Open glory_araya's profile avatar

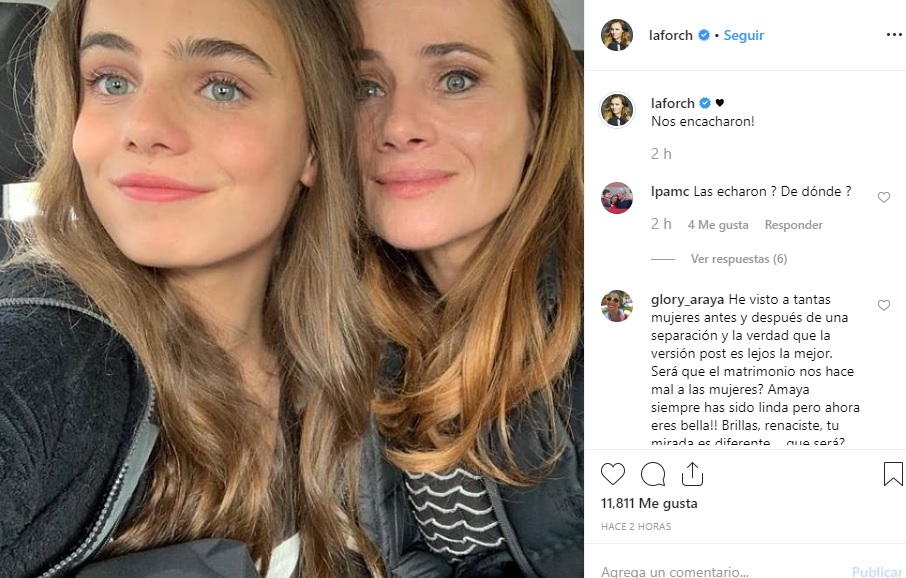tap(617, 306)
